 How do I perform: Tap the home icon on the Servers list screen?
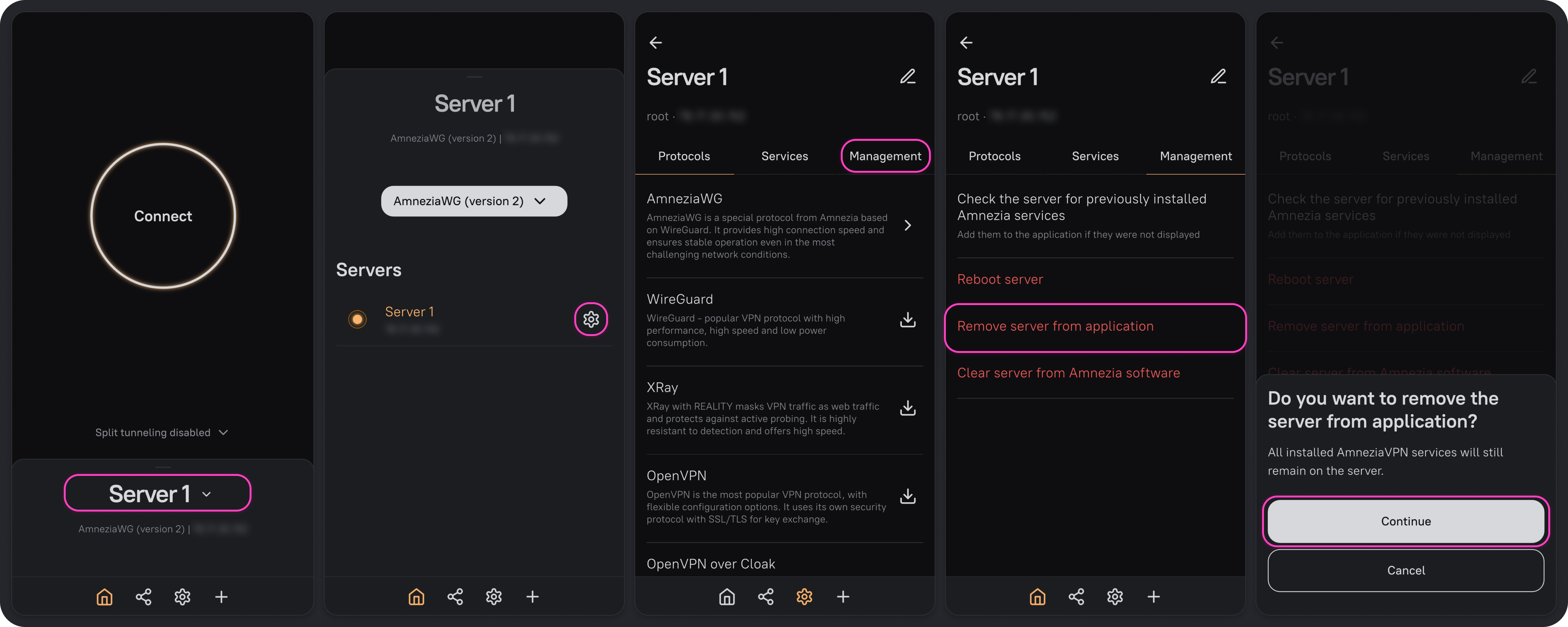[416, 597]
